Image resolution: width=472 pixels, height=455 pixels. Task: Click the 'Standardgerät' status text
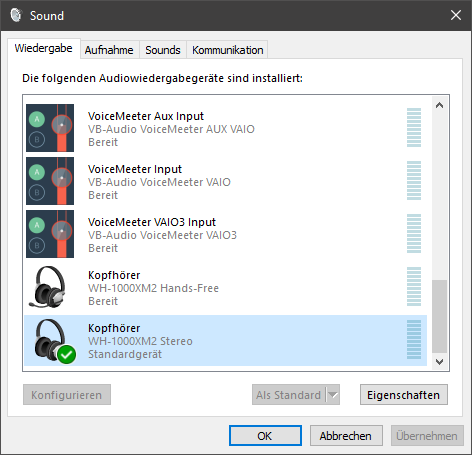point(125,354)
